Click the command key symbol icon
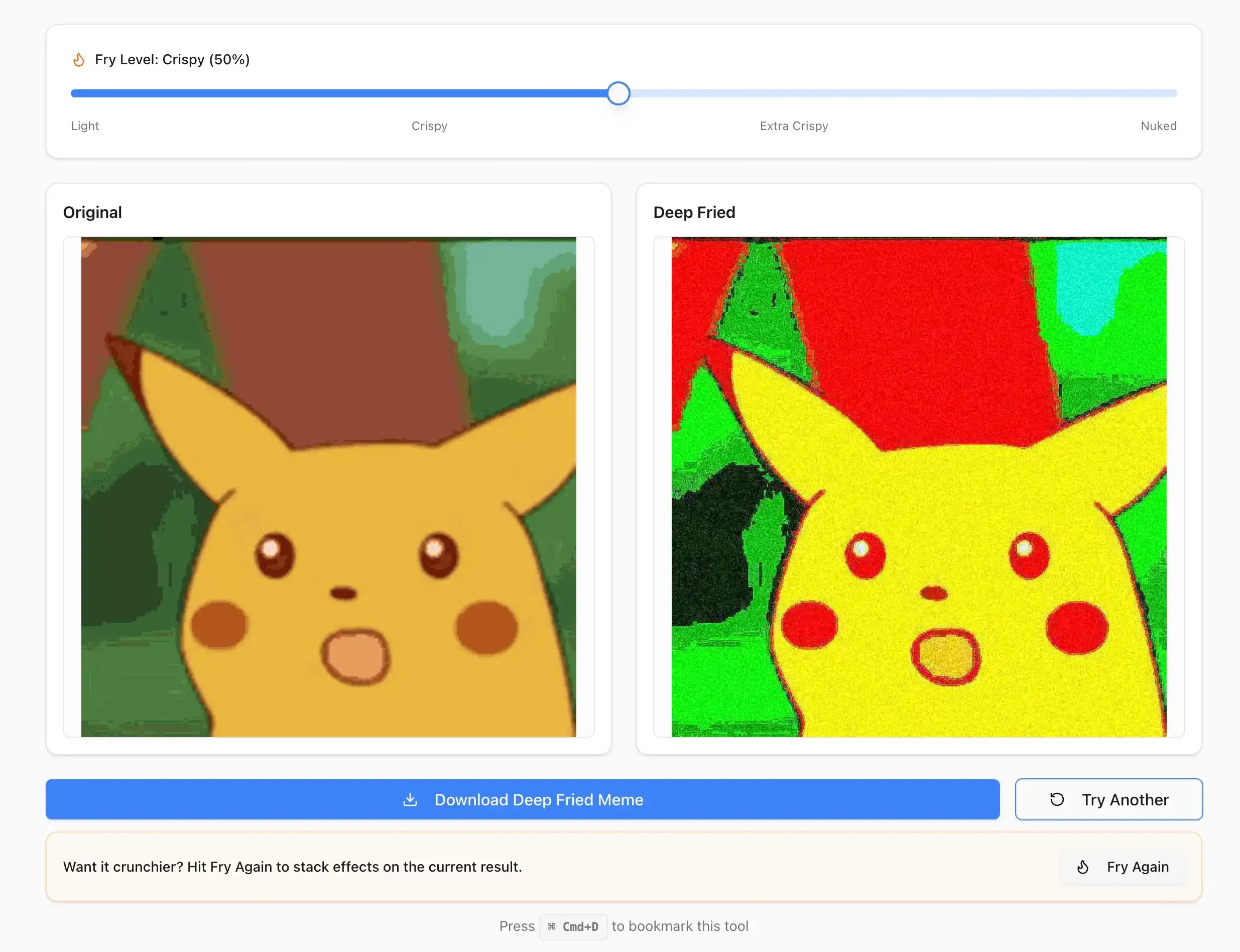The height and width of the screenshot is (952, 1240). (x=551, y=926)
